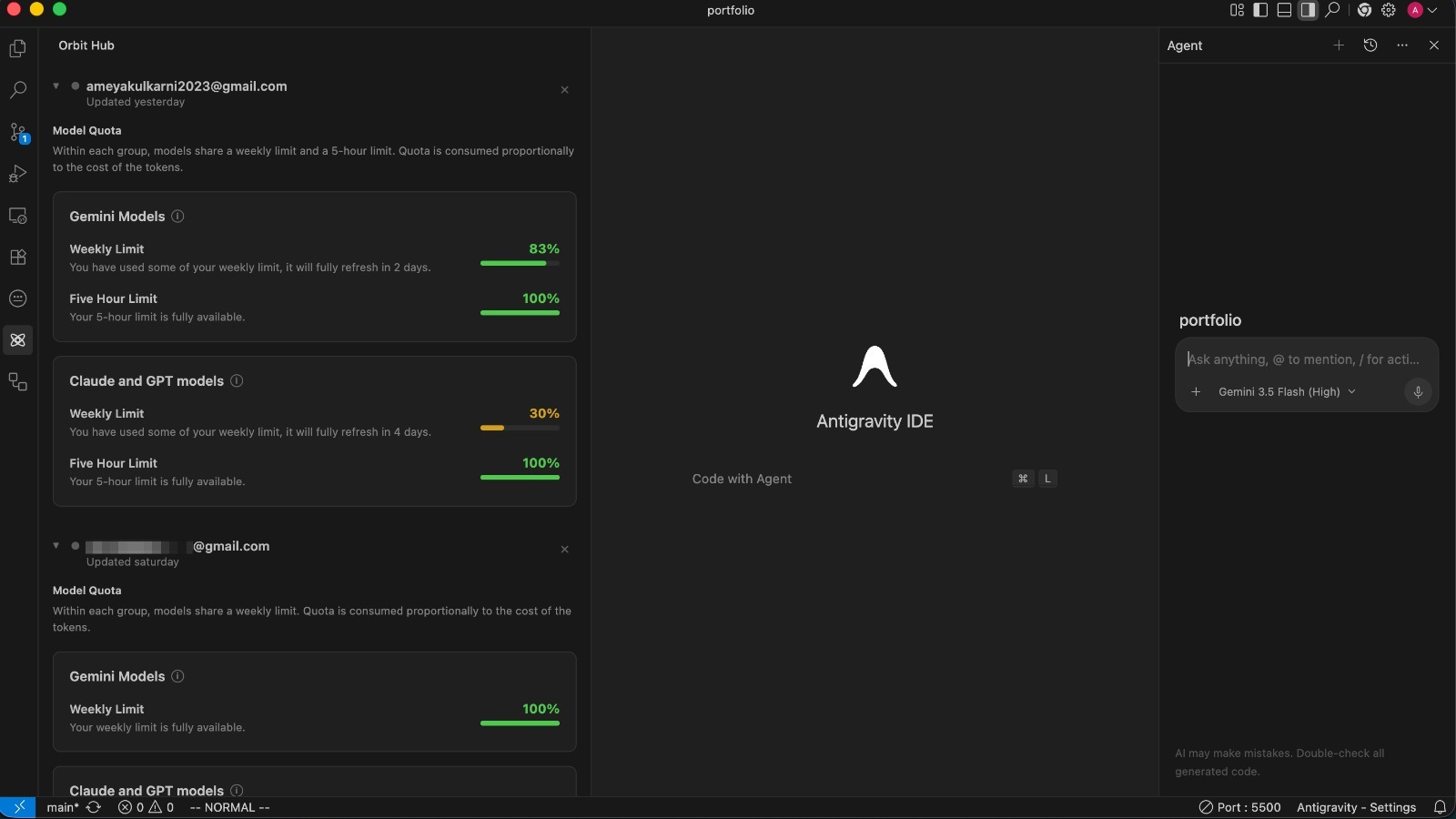Activate the microphone voice input button

[1417, 392]
